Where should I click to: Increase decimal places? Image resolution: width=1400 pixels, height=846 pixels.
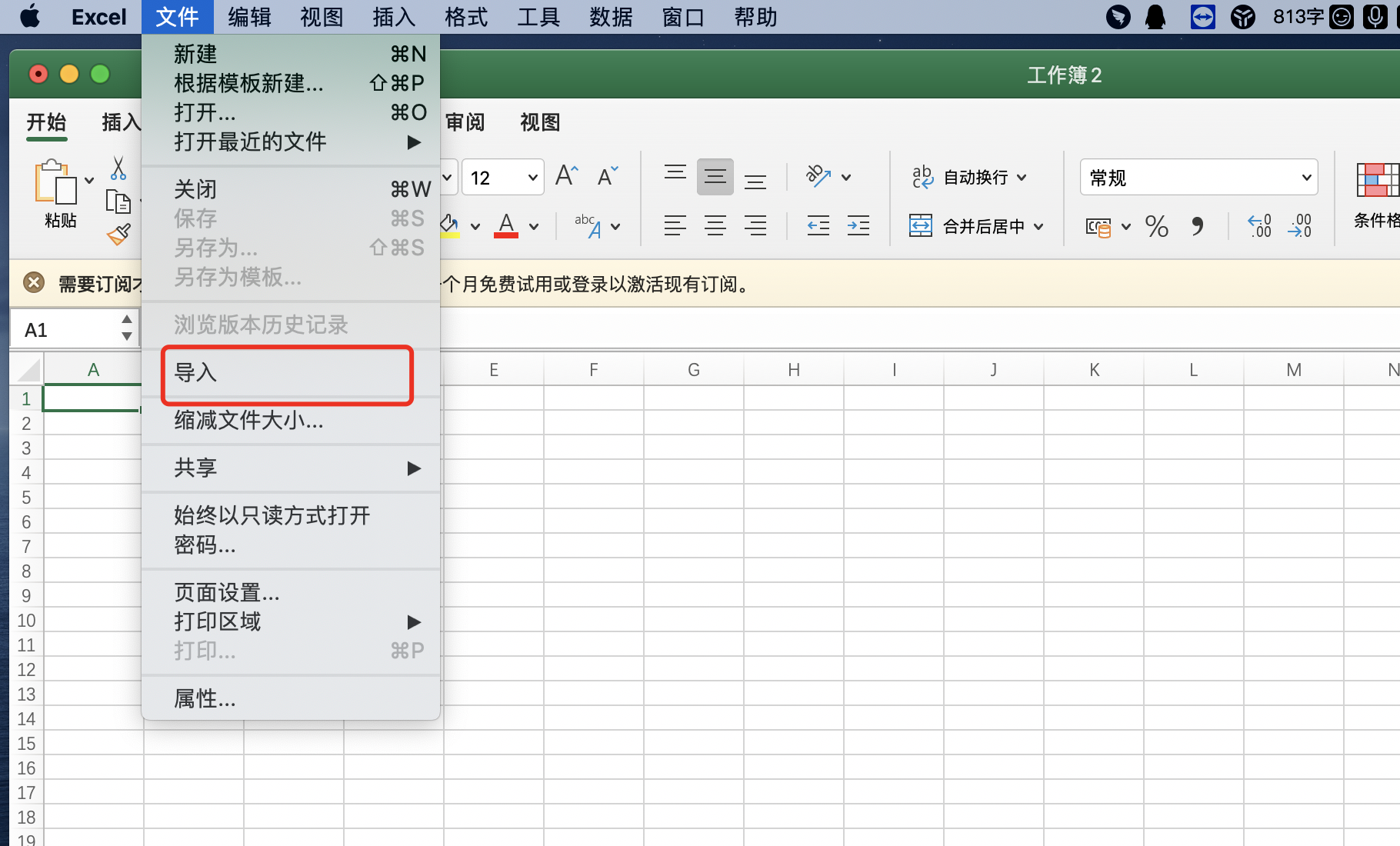1260,226
